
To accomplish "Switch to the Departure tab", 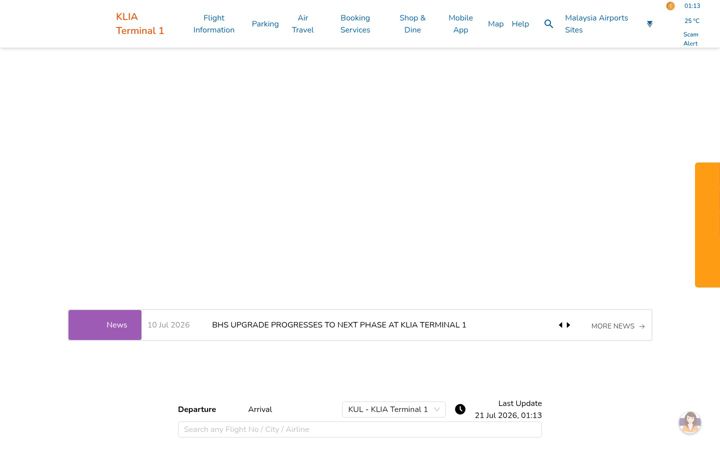I will (x=197, y=410).
